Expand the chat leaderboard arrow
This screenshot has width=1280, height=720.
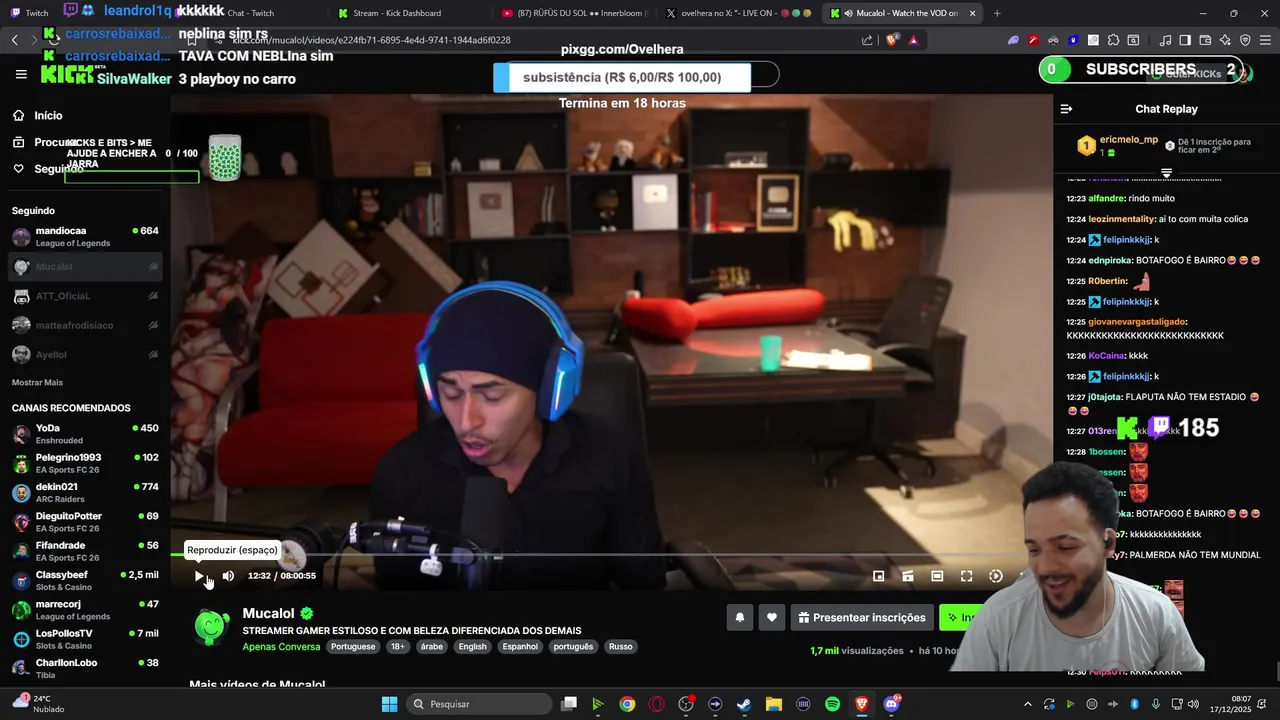tap(1166, 174)
